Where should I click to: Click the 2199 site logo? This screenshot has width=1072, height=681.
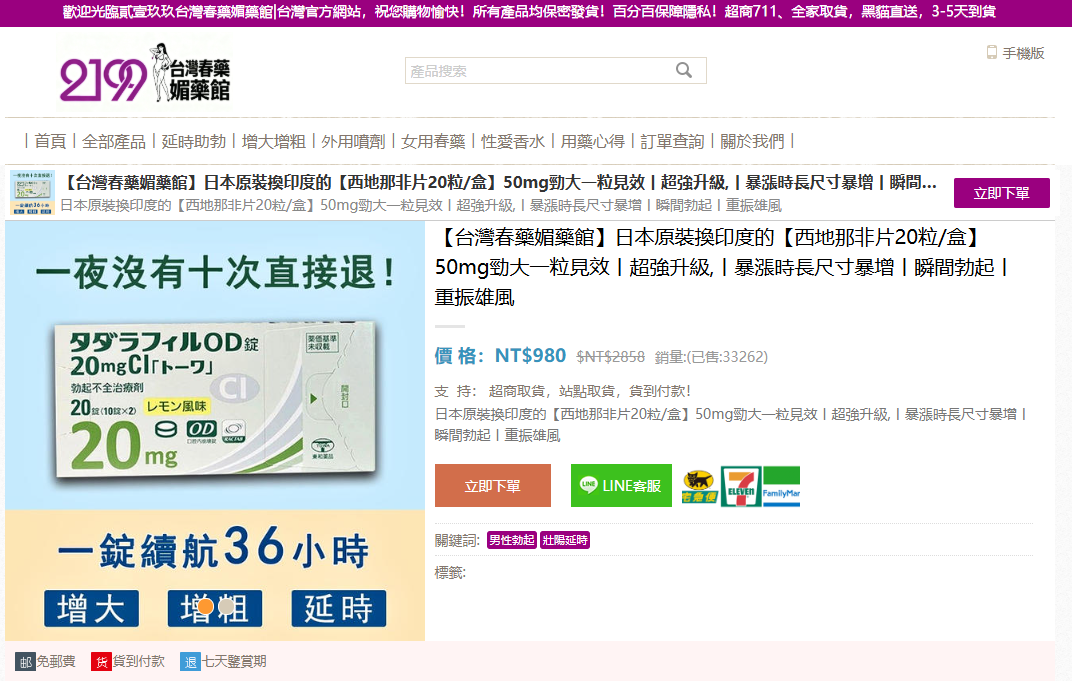[x=145, y=75]
